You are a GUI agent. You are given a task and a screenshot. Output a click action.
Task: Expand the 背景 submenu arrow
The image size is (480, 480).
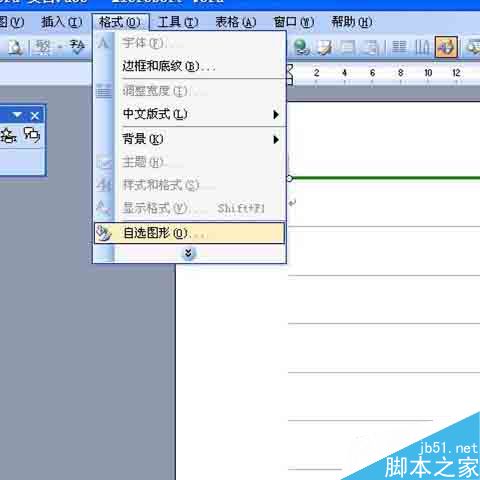[276, 139]
